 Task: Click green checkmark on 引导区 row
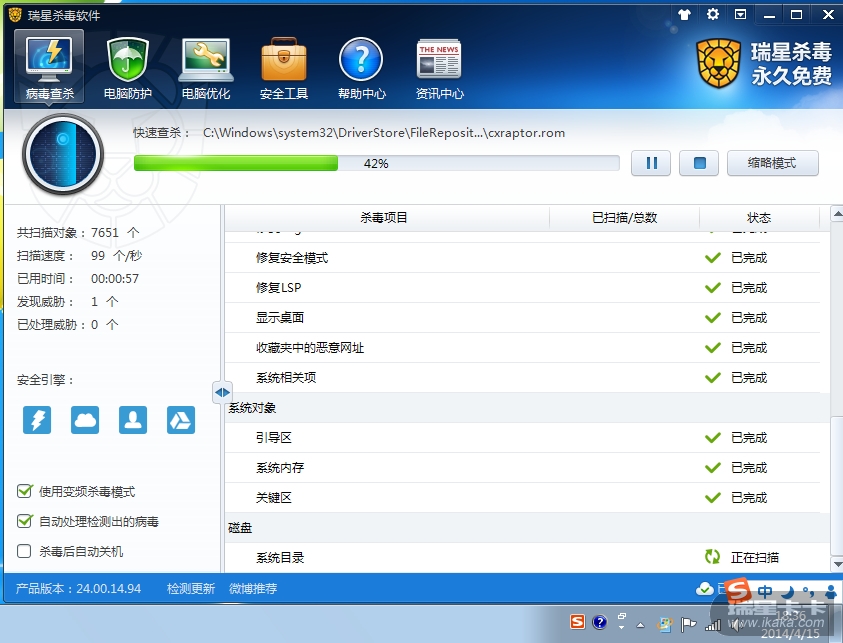(713, 438)
